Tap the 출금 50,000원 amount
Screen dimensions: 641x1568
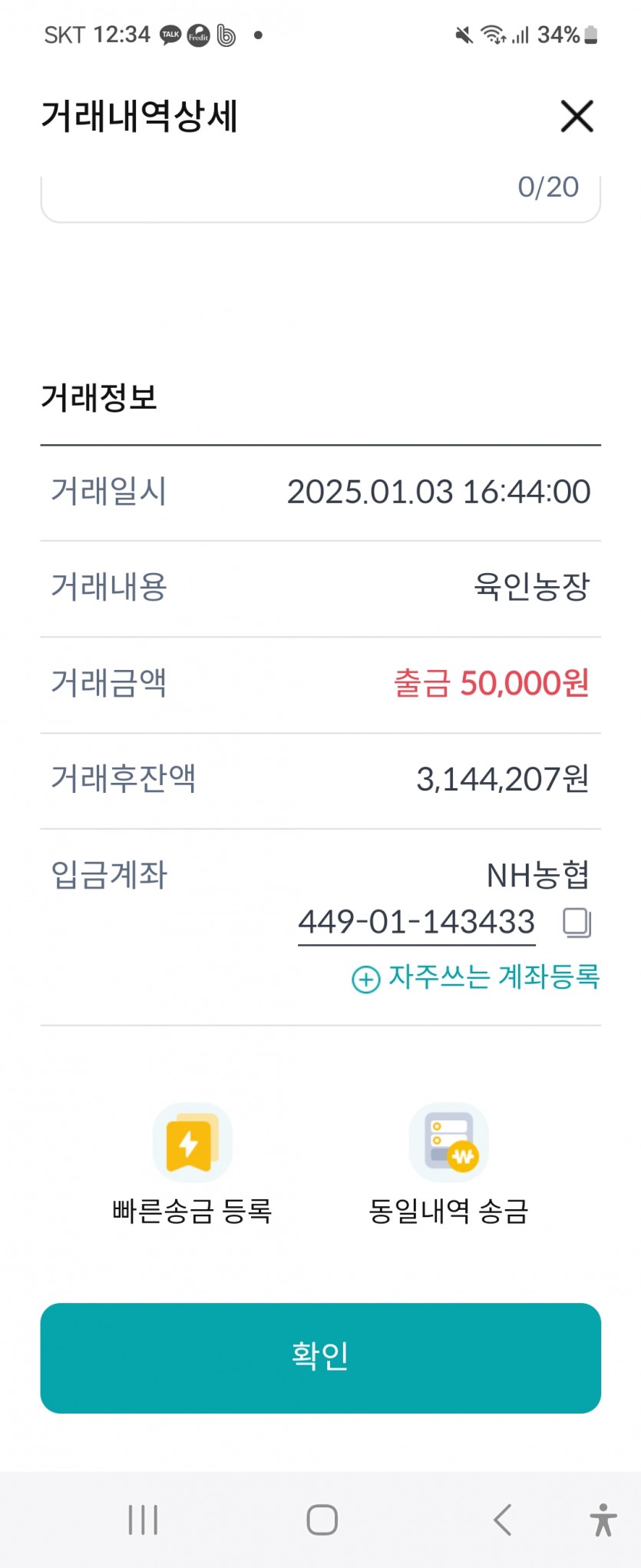click(x=491, y=683)
